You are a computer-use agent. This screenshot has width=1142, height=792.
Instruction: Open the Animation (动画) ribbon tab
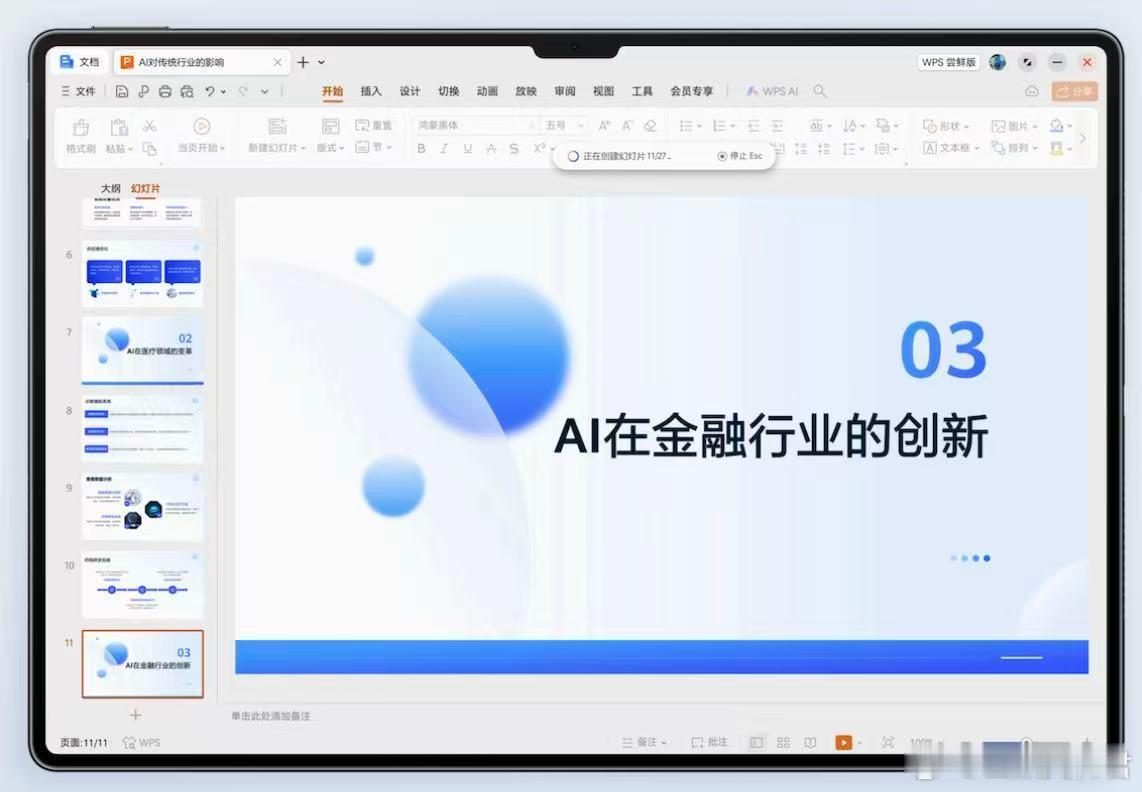(487, 91)
